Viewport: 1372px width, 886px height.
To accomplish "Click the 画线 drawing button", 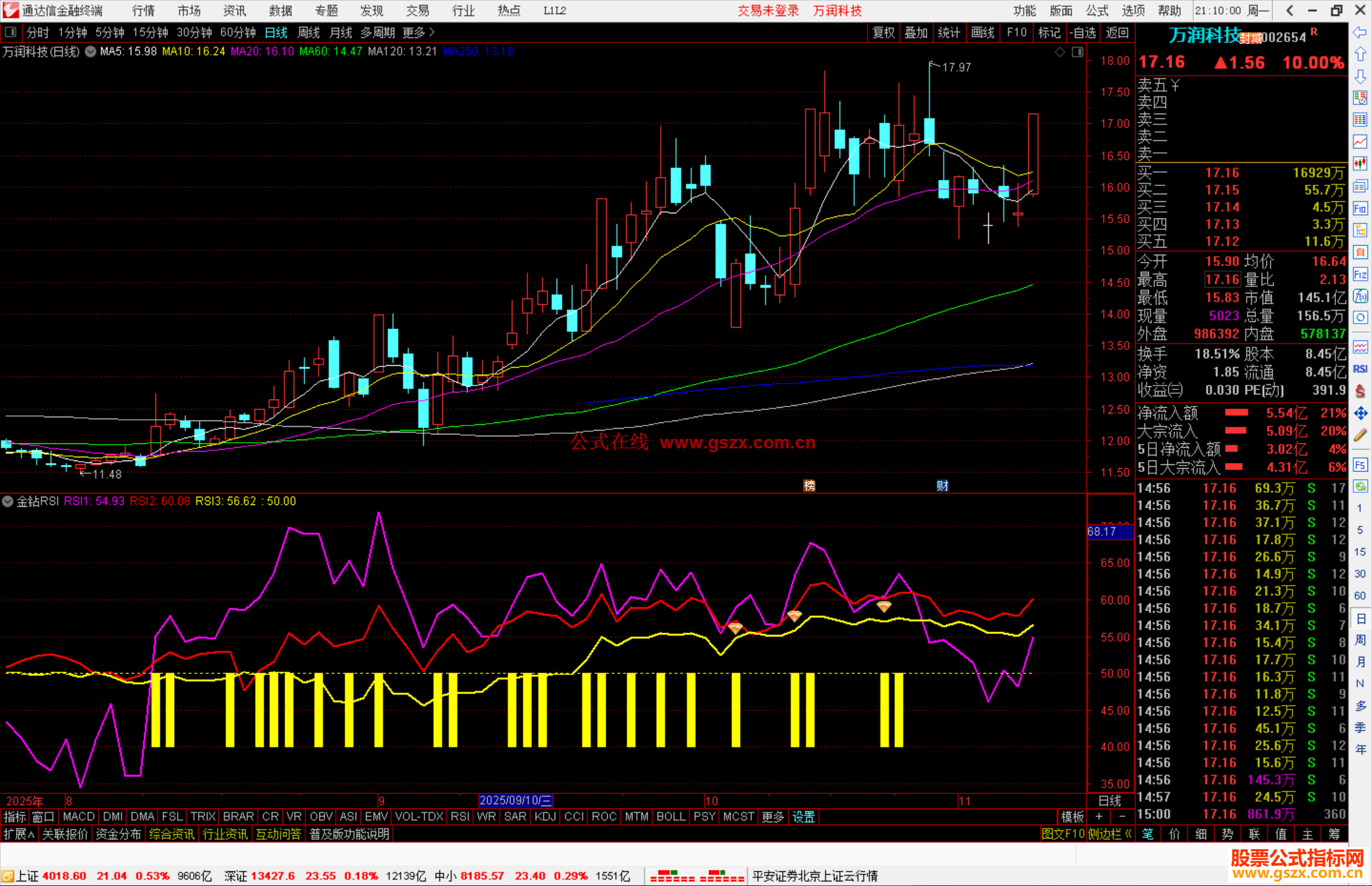I will click(x=983, y=32).
